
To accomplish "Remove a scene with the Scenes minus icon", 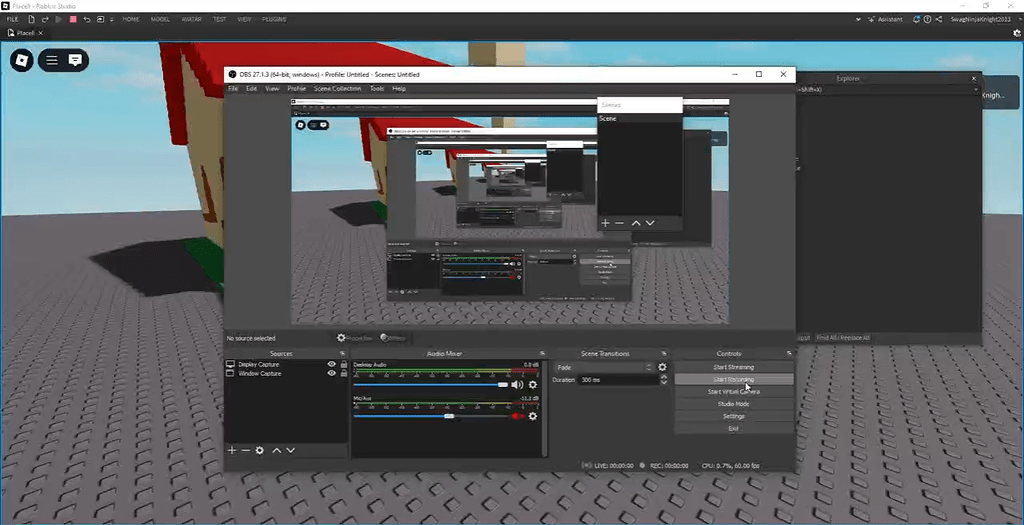I will pyautogui.click(x=619, y=223).
